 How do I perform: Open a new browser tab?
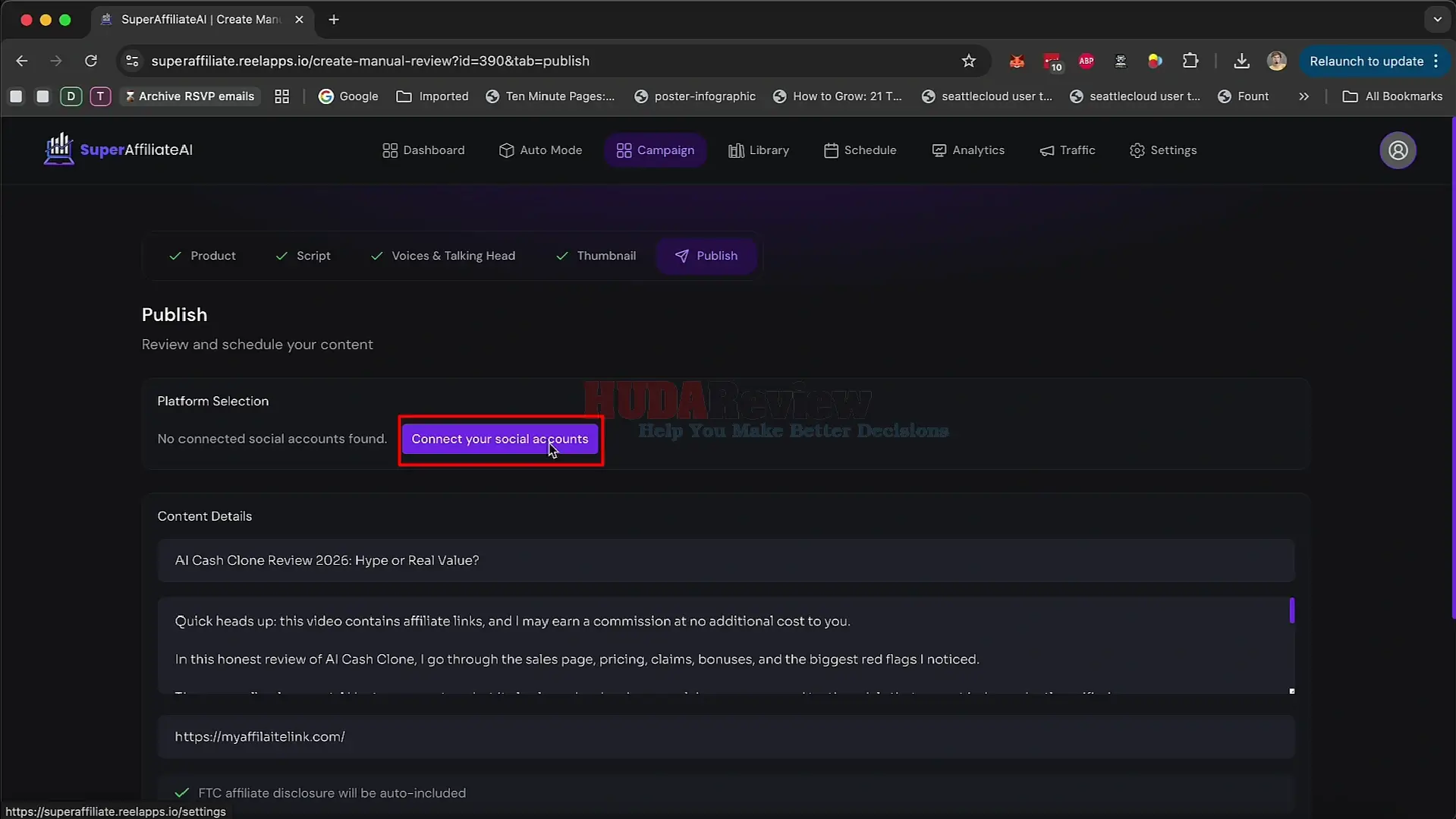coord(334,20)
